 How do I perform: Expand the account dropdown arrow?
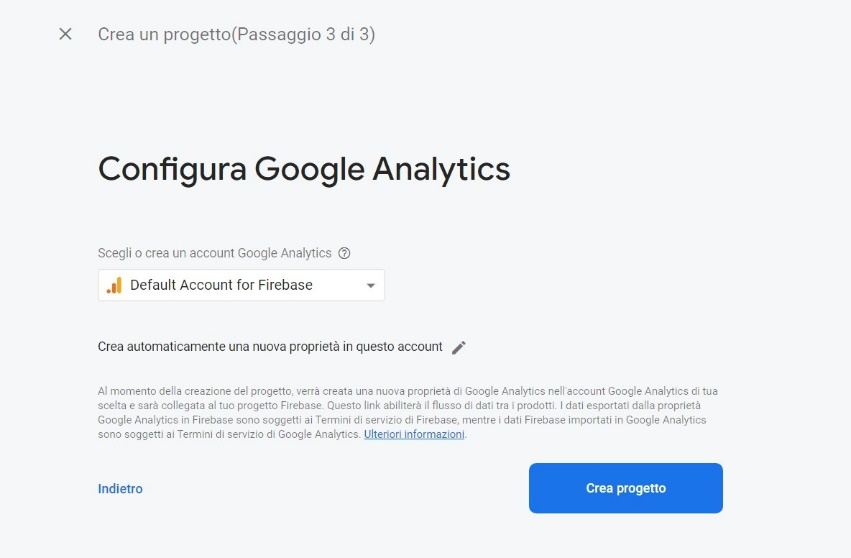click(x=371, y=286)
